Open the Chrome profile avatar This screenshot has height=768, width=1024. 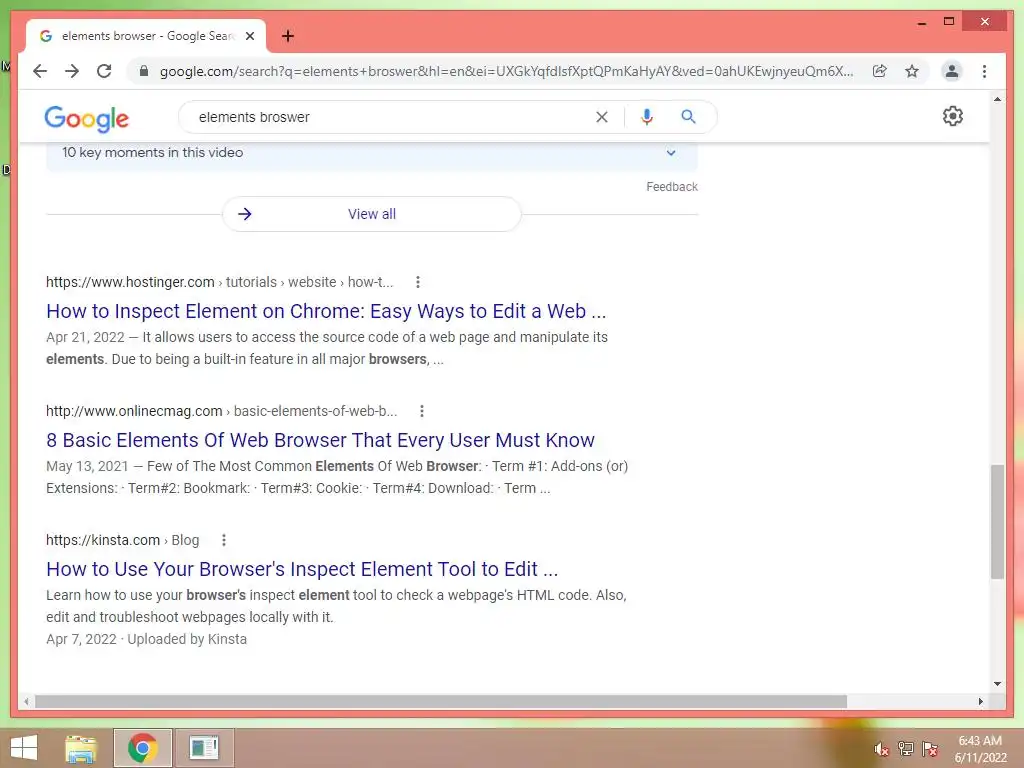tap(952, 71)
